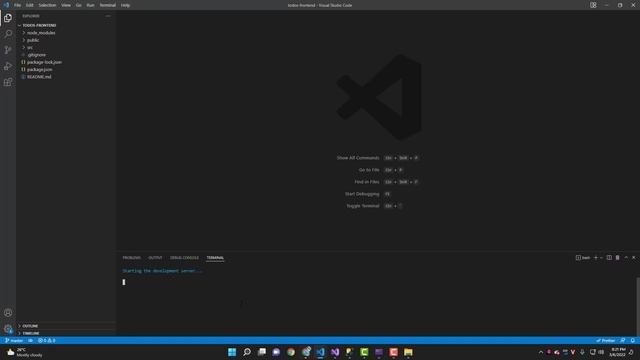
Task: Open Explorer's more actions ellipsis
Action: pos(108,16)
